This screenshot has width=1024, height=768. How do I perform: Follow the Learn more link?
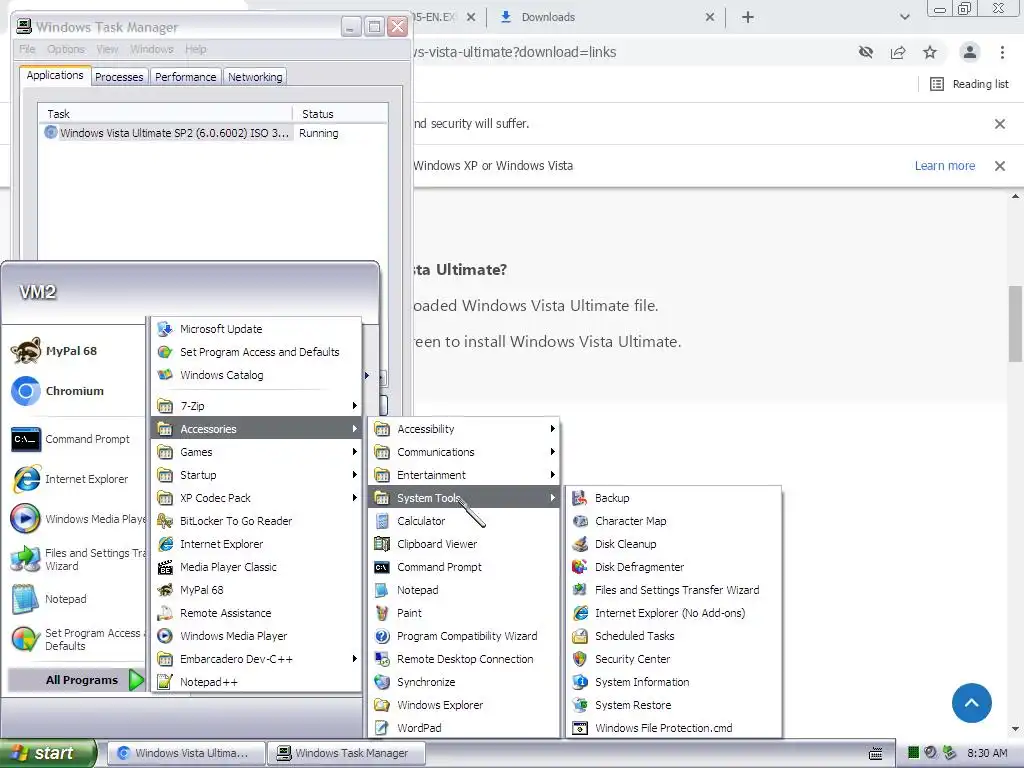pyautogui.click(x=944, y=166)
